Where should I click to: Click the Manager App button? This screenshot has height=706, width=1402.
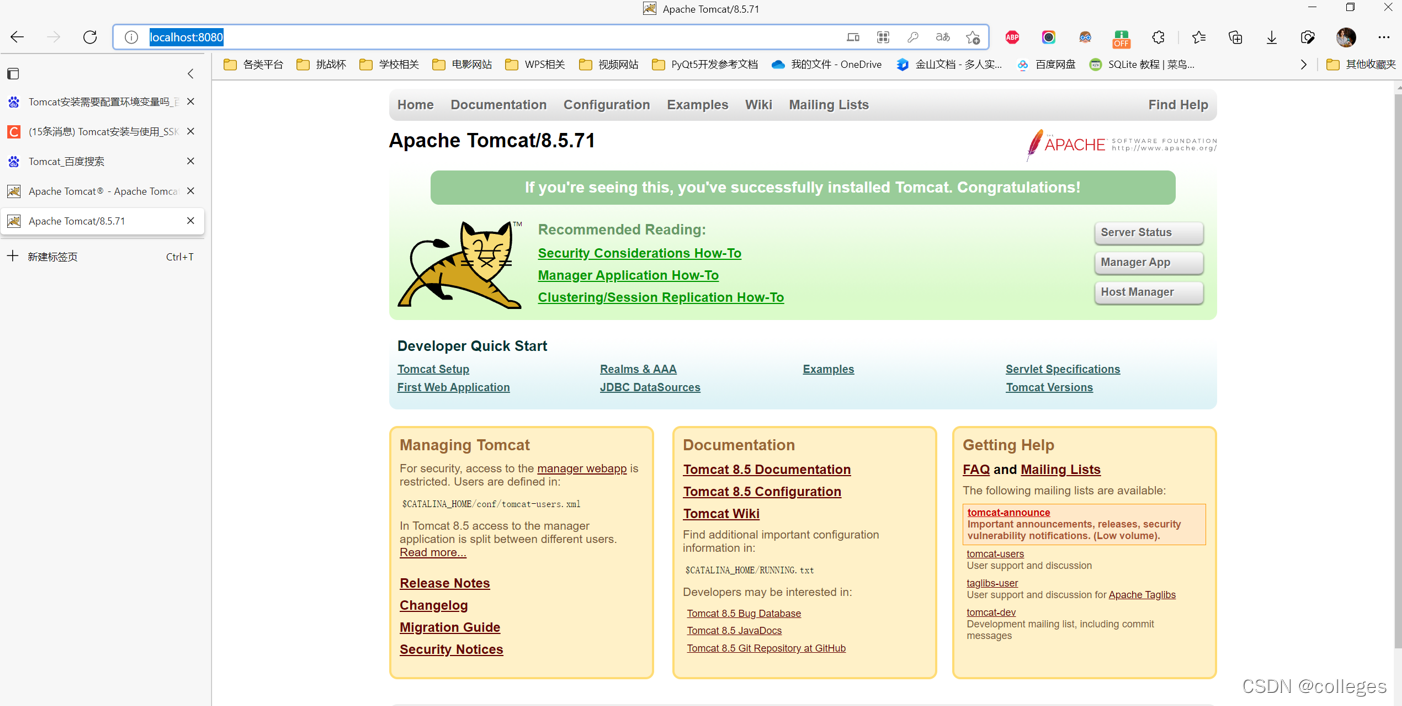[1148, 262]
